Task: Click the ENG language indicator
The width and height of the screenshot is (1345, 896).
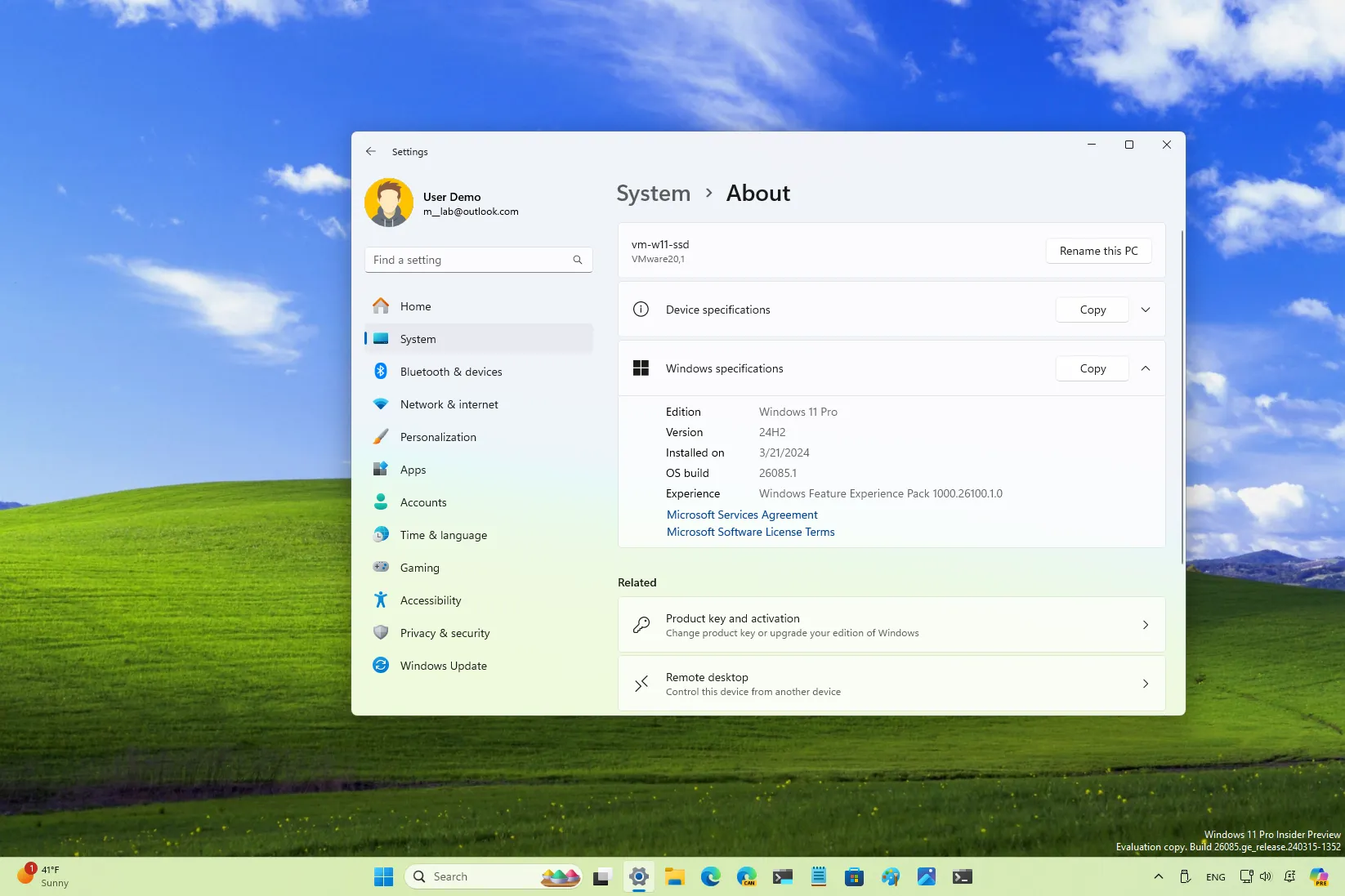Action: (x=1215, y=876)
